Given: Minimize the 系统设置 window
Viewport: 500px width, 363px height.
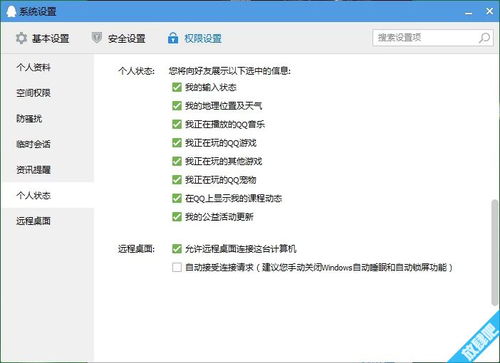Looking at the screenshot, I should (469, 13).
